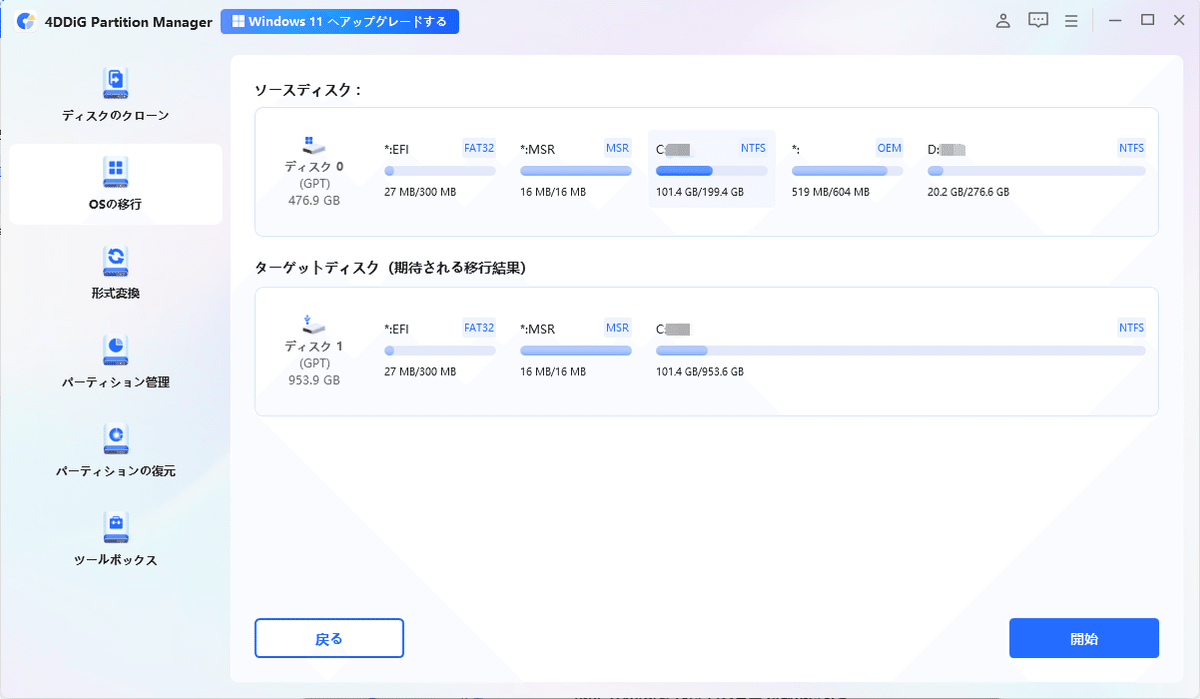
Task: Click source EFI FAT32 tag
Action: click(x=479, y=148)
